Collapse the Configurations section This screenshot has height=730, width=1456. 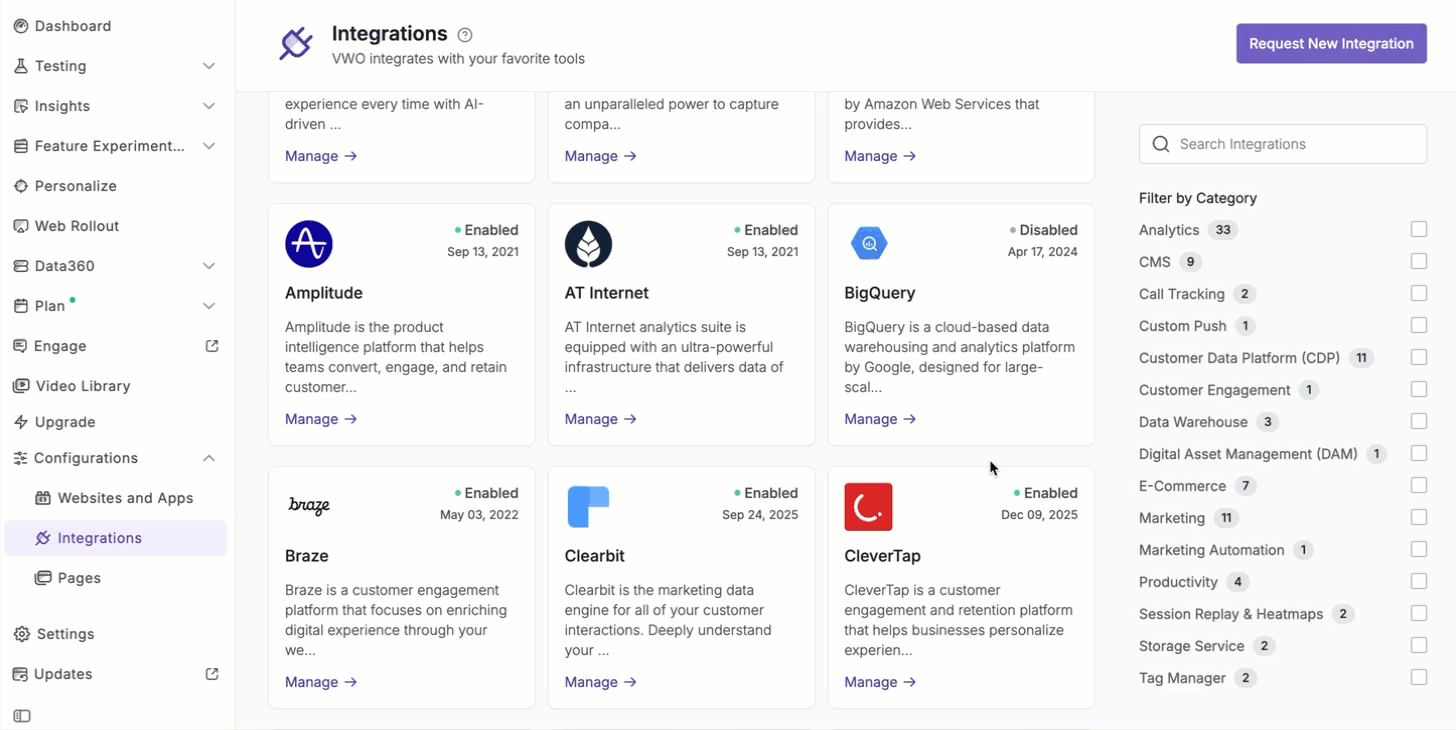tap(208, 457)
